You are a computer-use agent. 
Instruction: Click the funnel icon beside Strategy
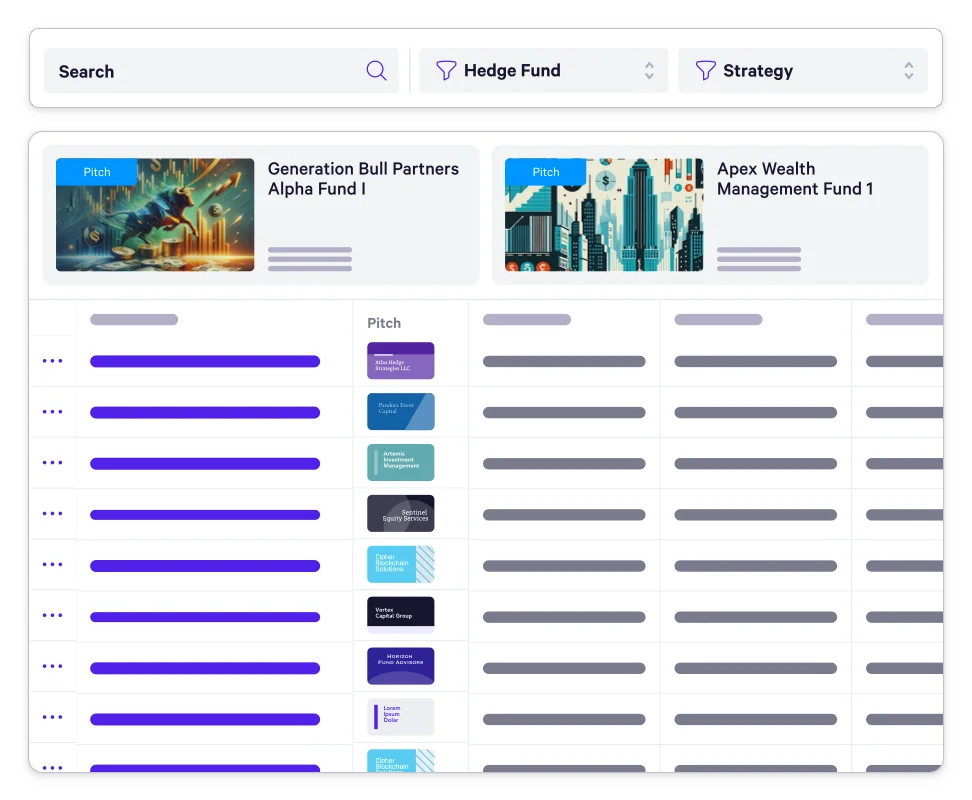point(705,71)
